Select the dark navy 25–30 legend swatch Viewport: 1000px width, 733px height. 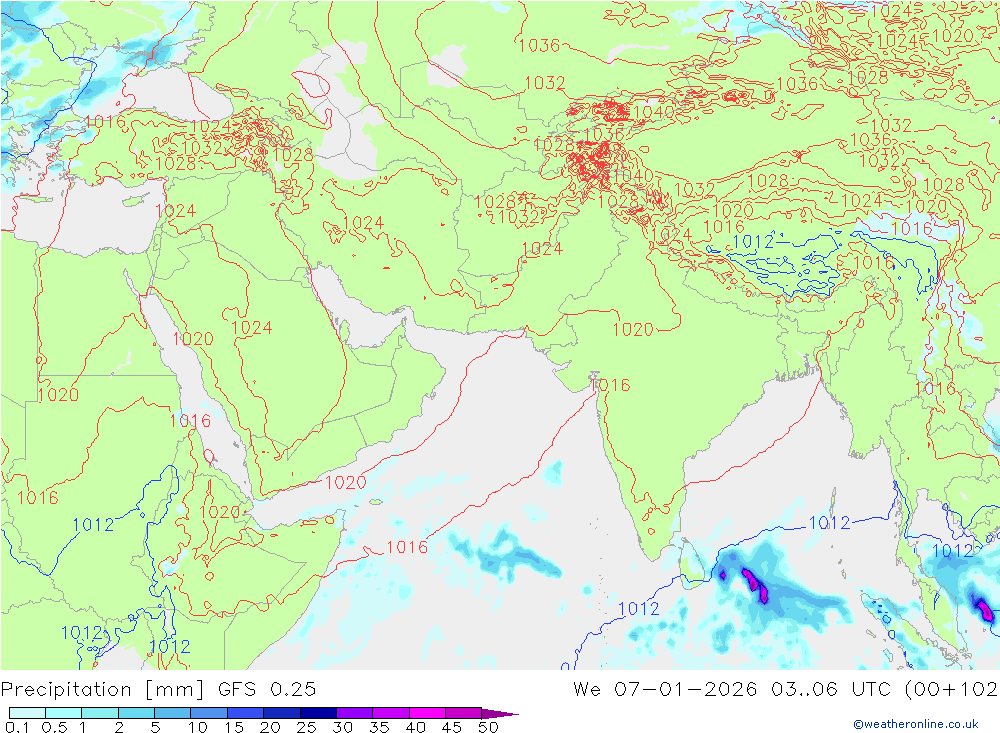point(318,713)
